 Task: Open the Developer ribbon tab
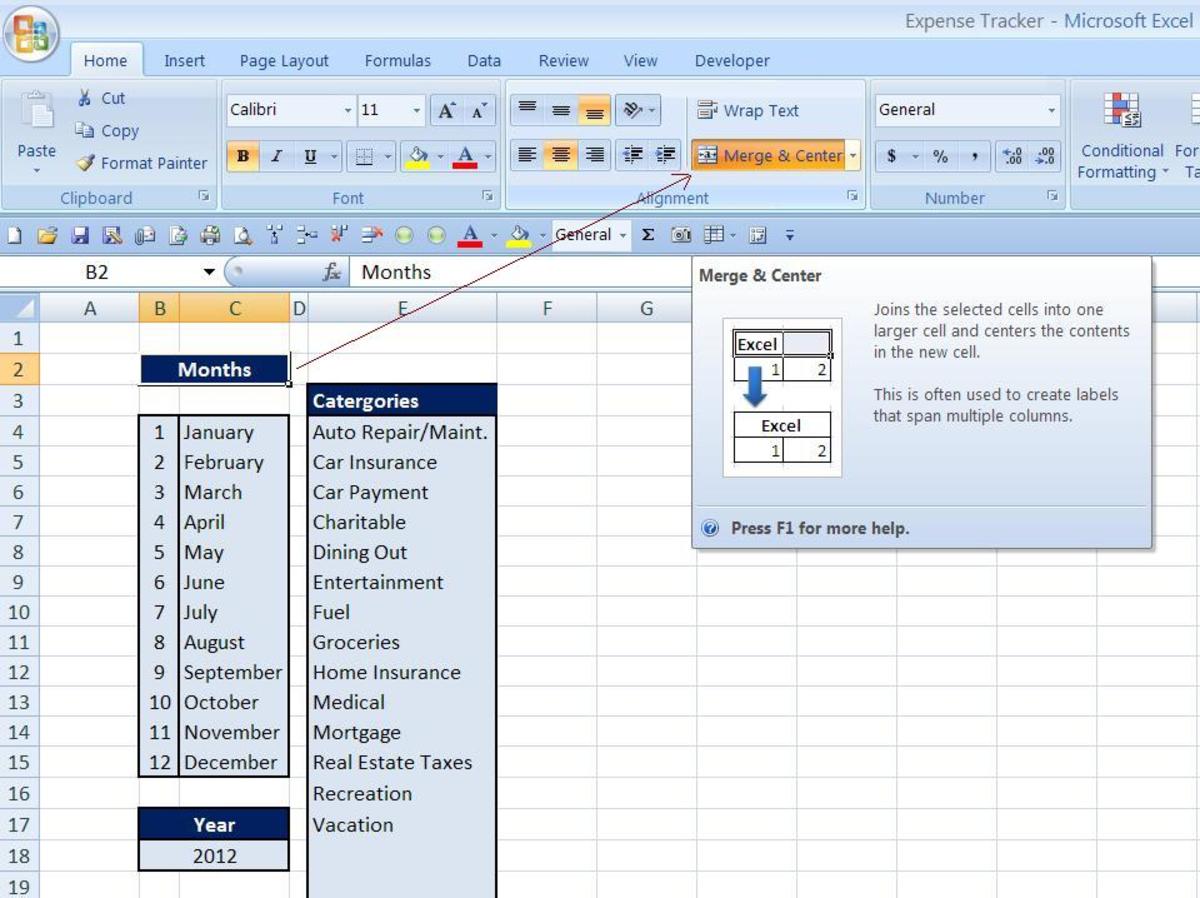pyautogui.click(x=731, y=61)
